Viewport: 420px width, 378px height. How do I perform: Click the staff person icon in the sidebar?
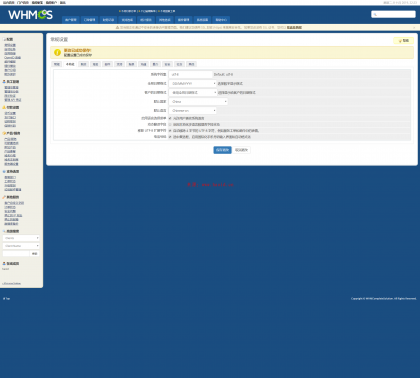tap(4, 82)
